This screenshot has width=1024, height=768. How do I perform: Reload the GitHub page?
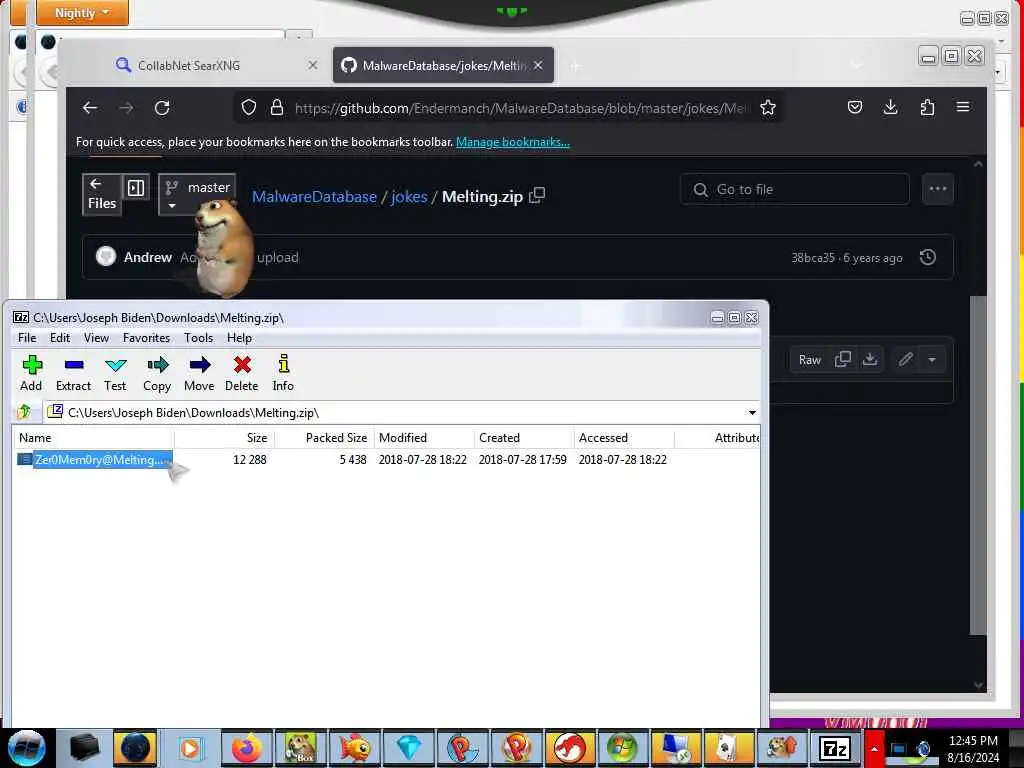[162, 108]
